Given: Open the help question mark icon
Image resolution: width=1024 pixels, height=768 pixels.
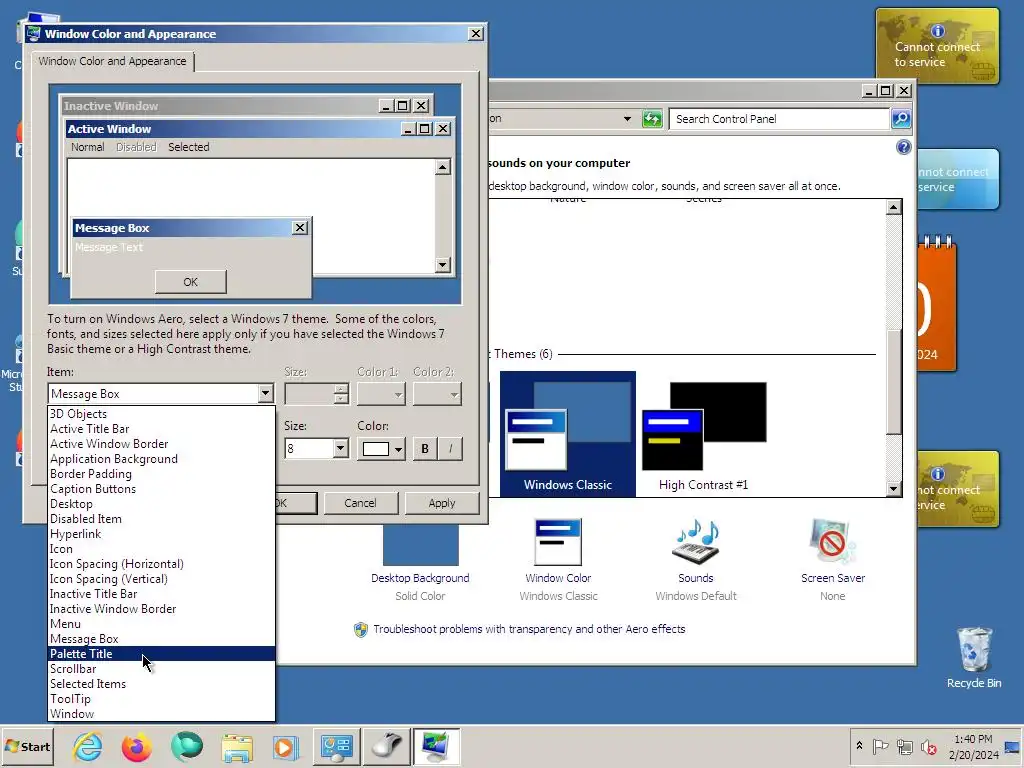Looking at the screenshot, I should point(903,147).
